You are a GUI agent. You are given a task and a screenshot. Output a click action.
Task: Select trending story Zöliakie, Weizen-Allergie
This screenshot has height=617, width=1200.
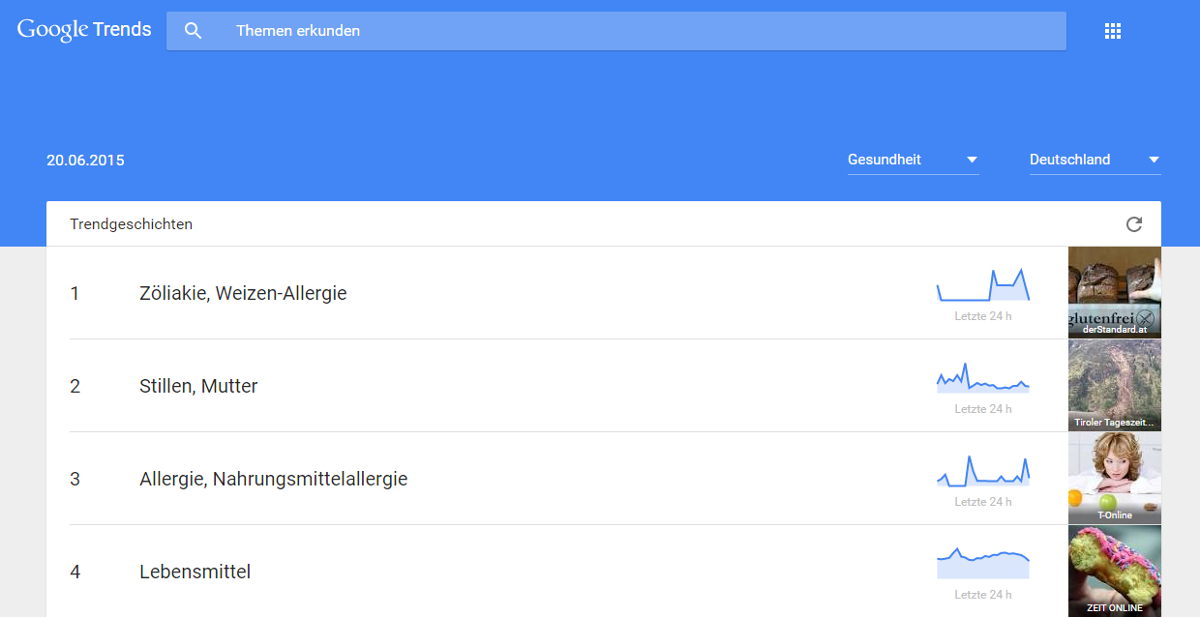point(242,293)
